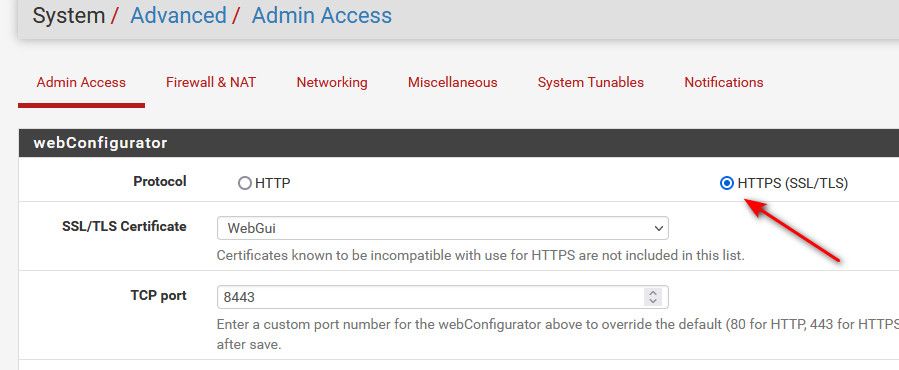Open the SSL/TLS Certificate WebGui dropdown

pos(443,228)
